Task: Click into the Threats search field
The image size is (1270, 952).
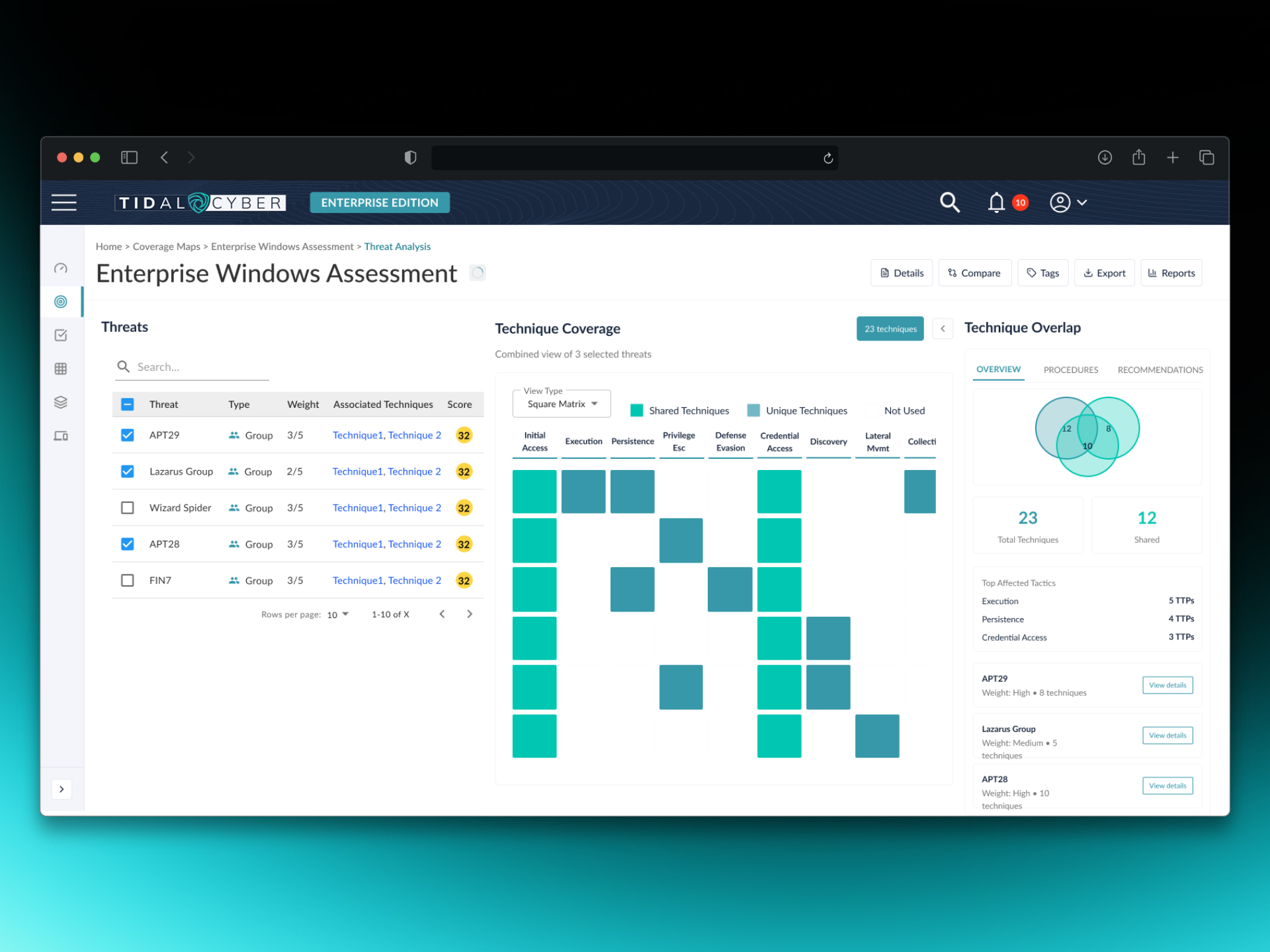Action: click(x=192, y=367)
